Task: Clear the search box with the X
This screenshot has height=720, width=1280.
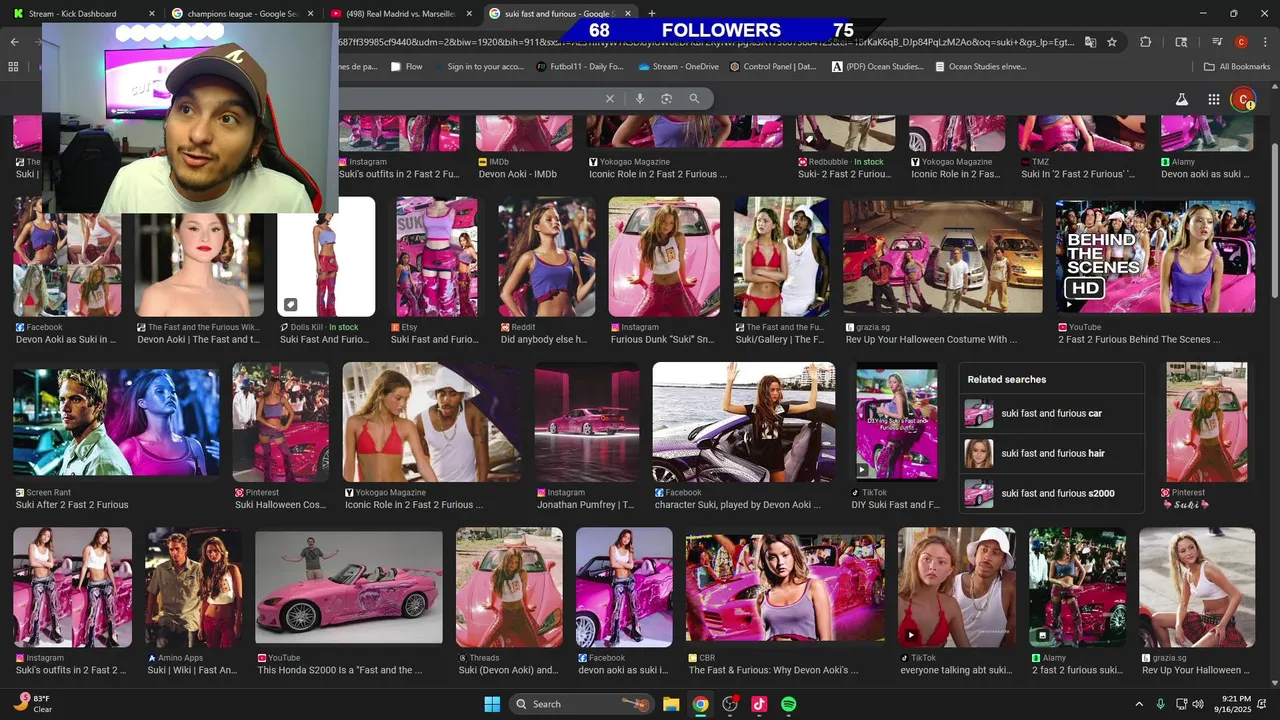Action: point(609,99)
